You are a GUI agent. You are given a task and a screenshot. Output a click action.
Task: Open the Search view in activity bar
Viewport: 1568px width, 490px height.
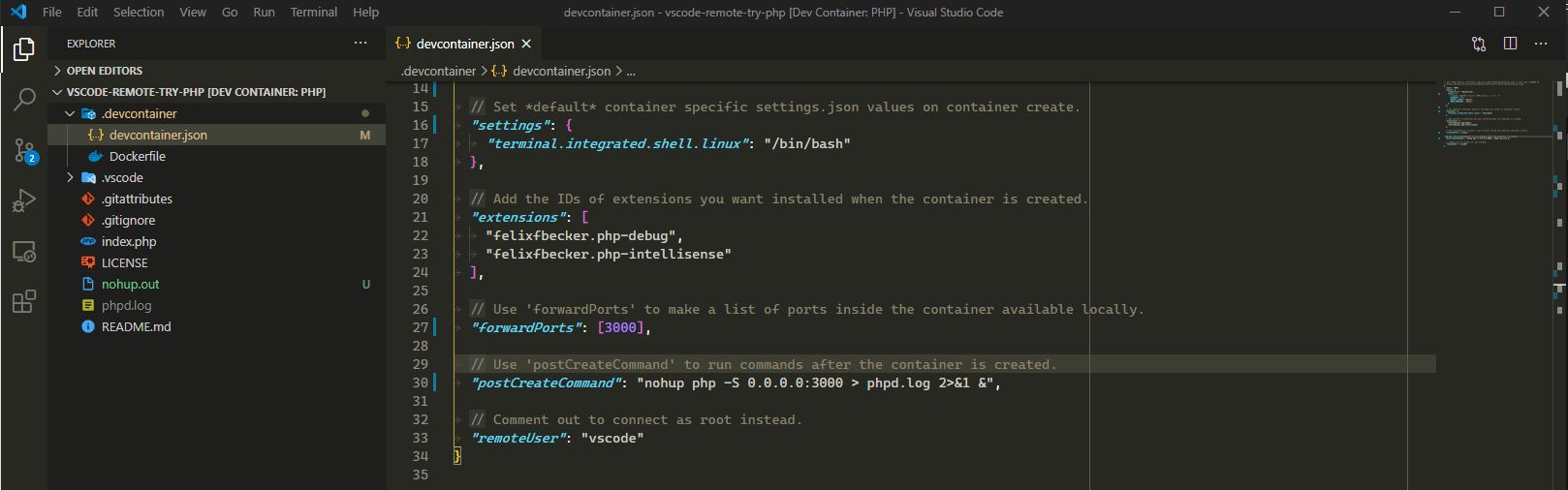point(24,98)
